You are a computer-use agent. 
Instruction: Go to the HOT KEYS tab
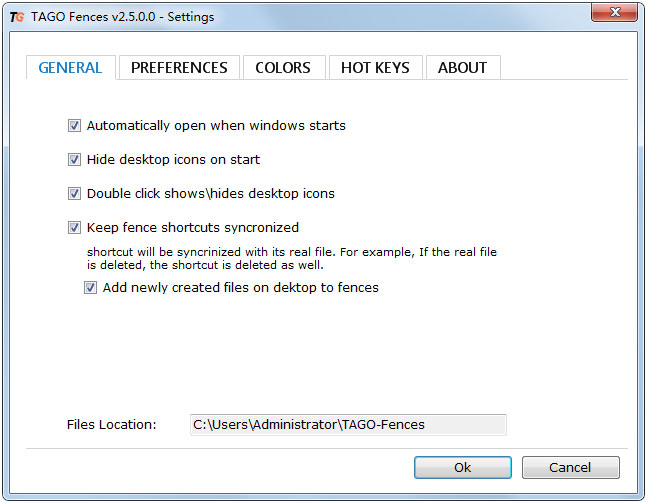pyautogui.click(x=375, y=67)
